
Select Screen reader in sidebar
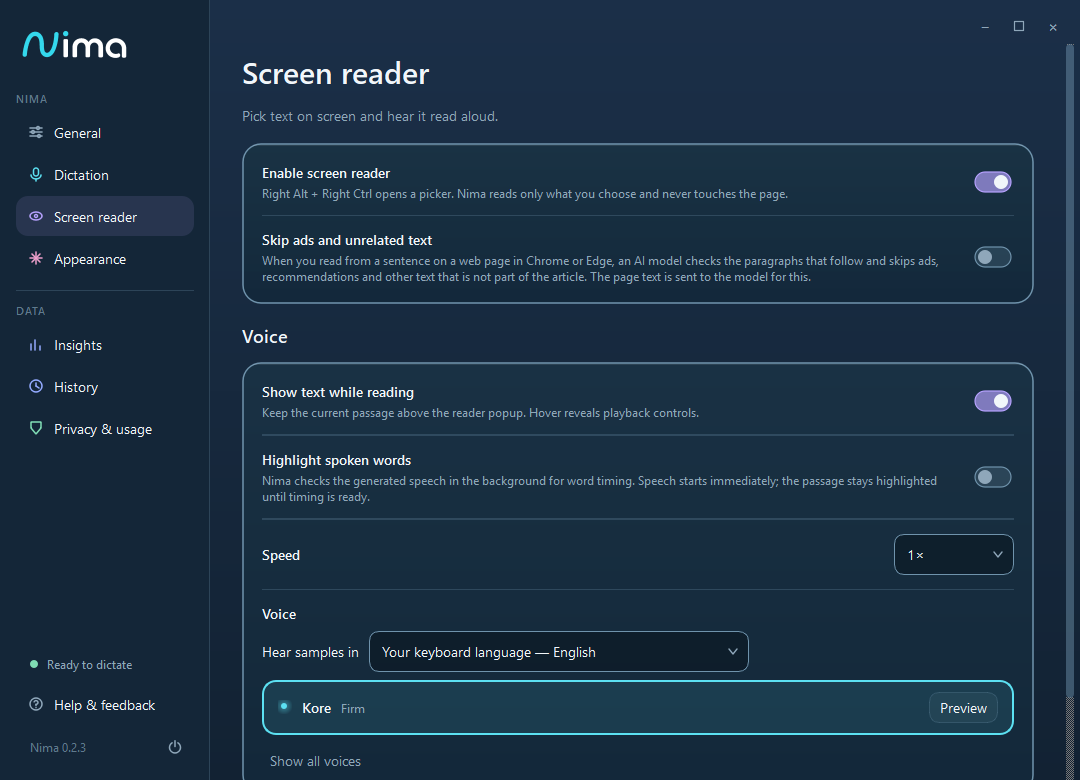pyautogui.click(x=105, y=216)
